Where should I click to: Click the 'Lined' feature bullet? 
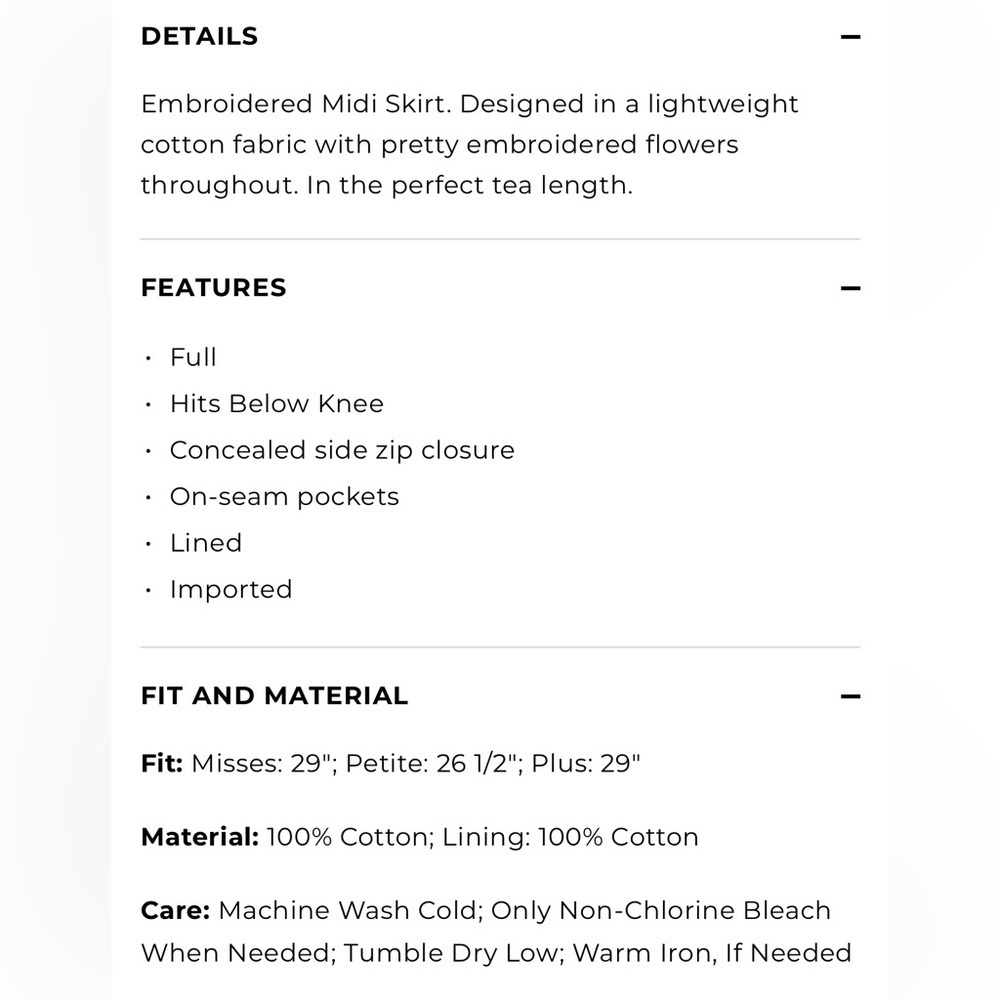[x=206, y=543]
